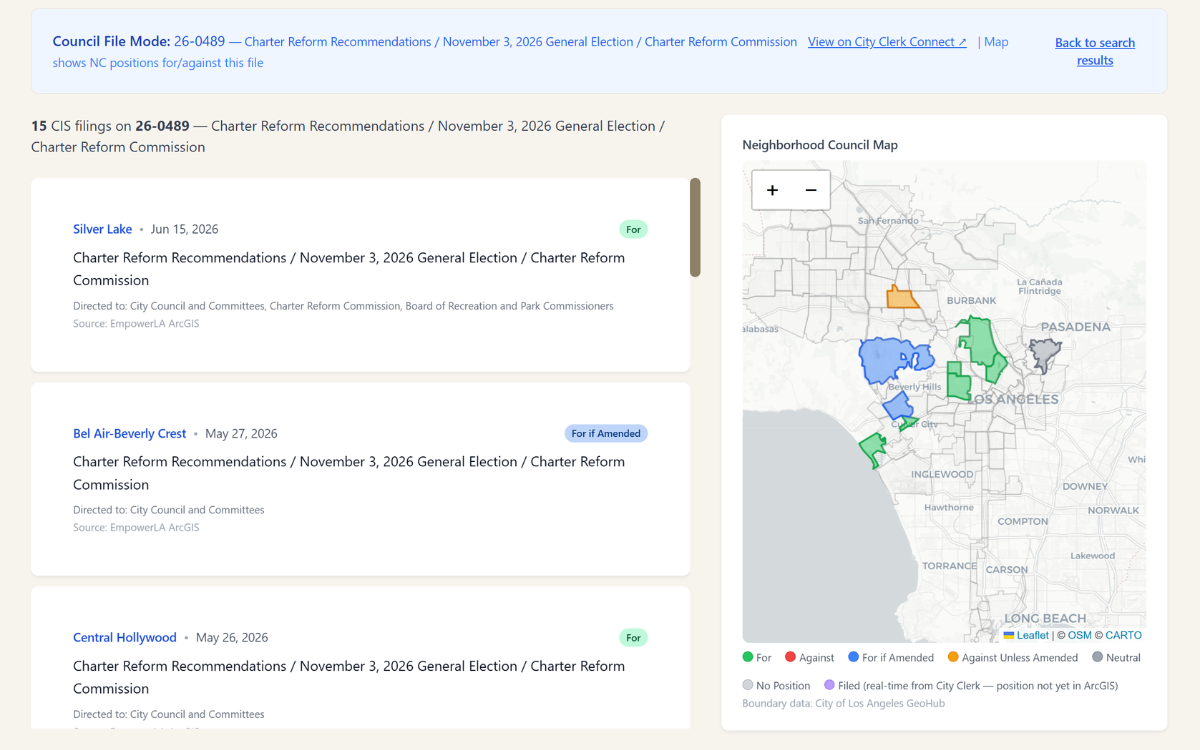Click the For badge on Silver Lake filing

[633, 229]
